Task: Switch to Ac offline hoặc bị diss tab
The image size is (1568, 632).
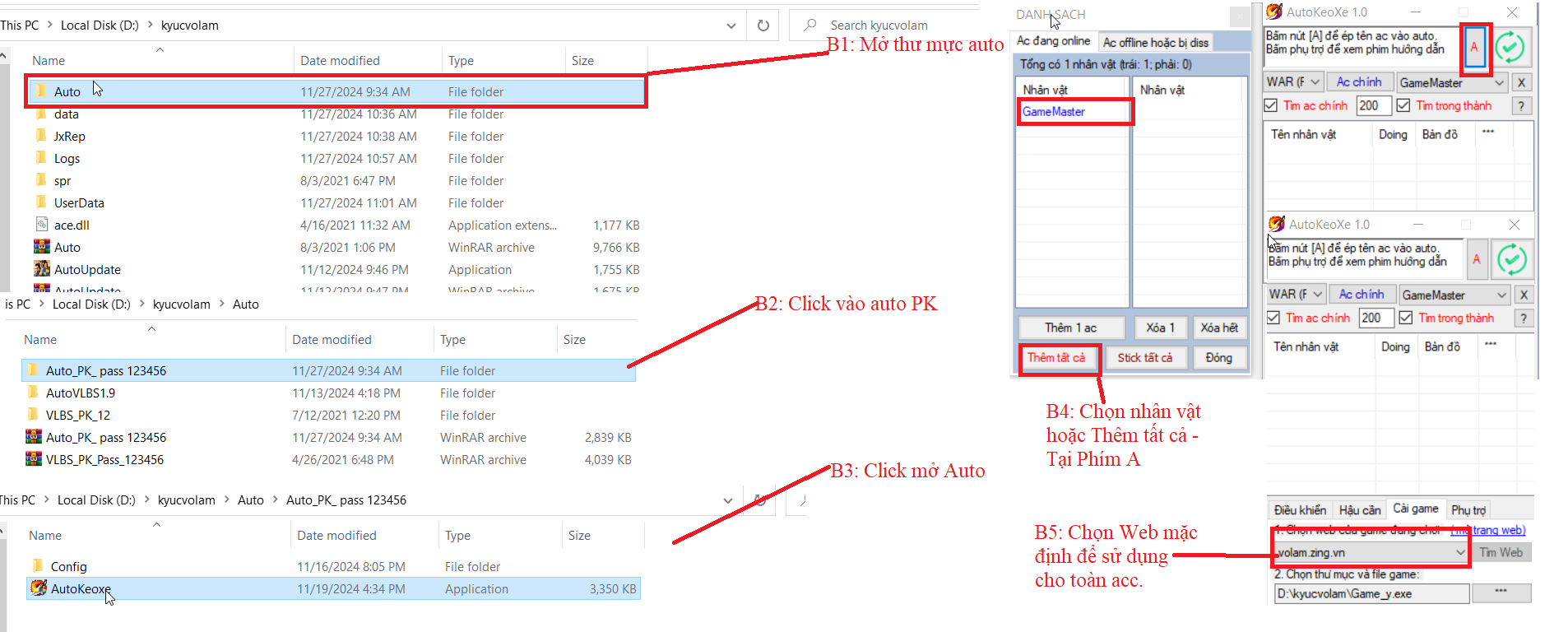Action: click(1155, 43)
